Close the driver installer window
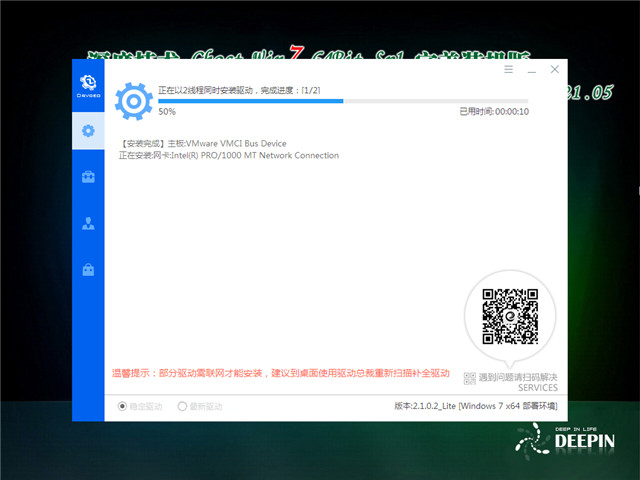Screen dimensions: 640x480 point(554,69)
